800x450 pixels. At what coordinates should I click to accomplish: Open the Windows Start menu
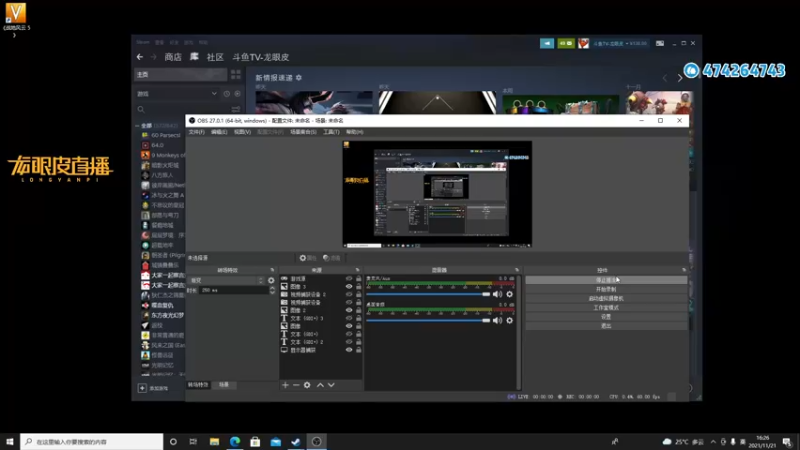tap(10, 442)
